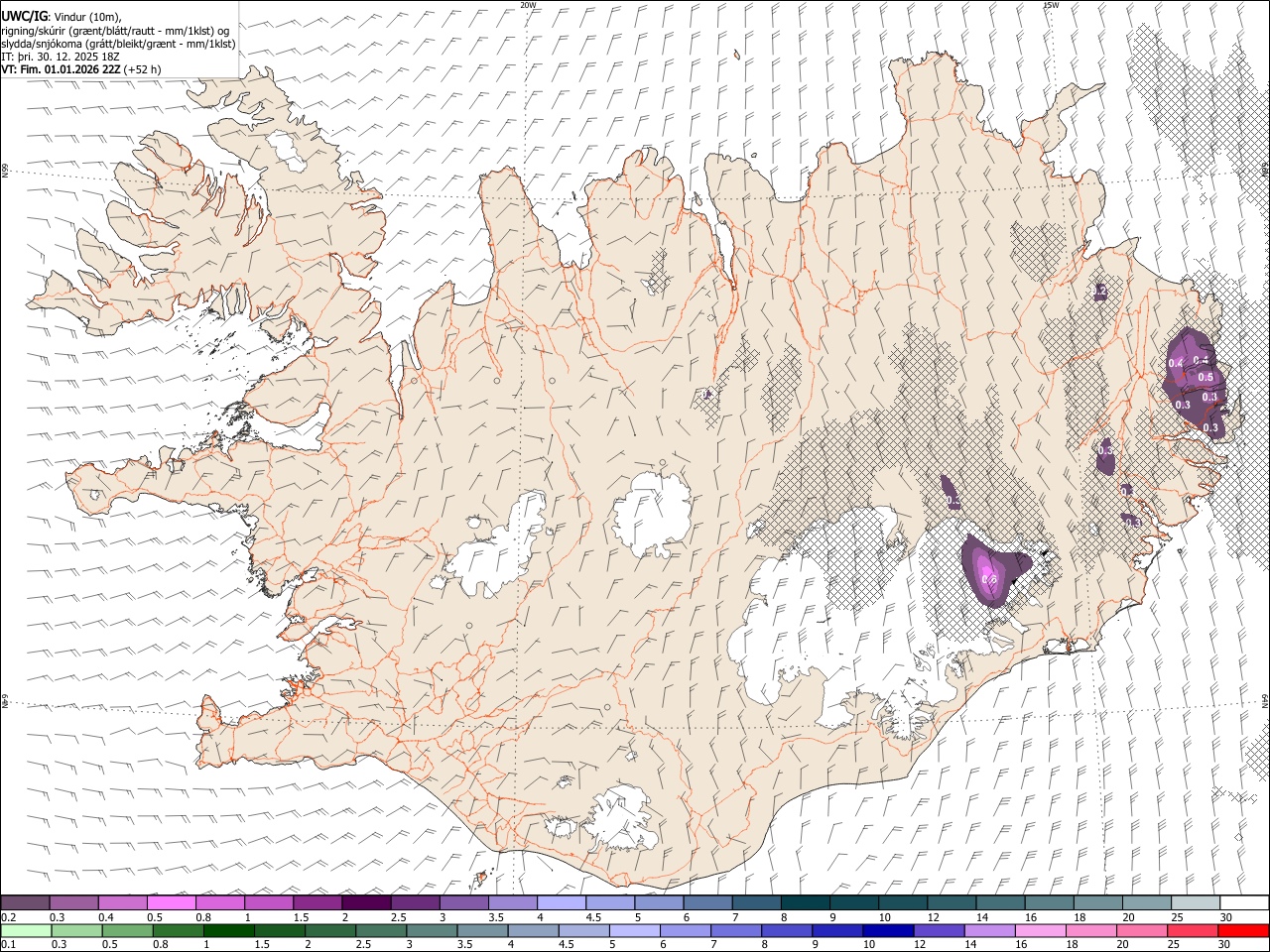Click the '4.5' label under the upper scale

point(594,917)
